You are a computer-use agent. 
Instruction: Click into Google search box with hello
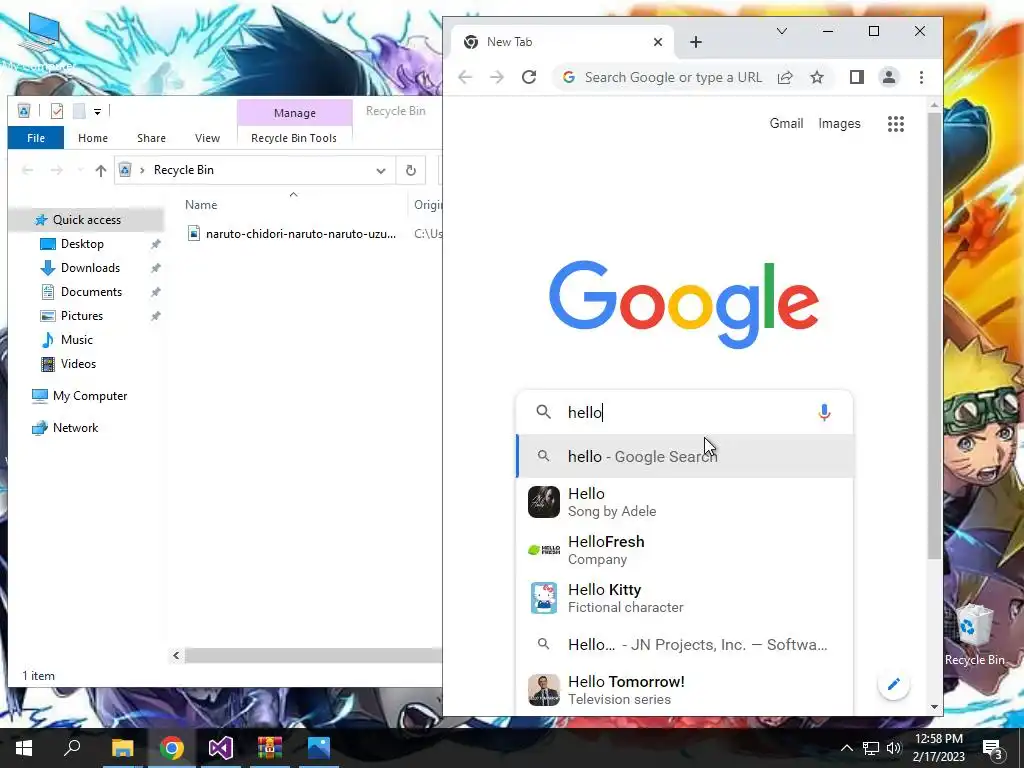[686, 412]
